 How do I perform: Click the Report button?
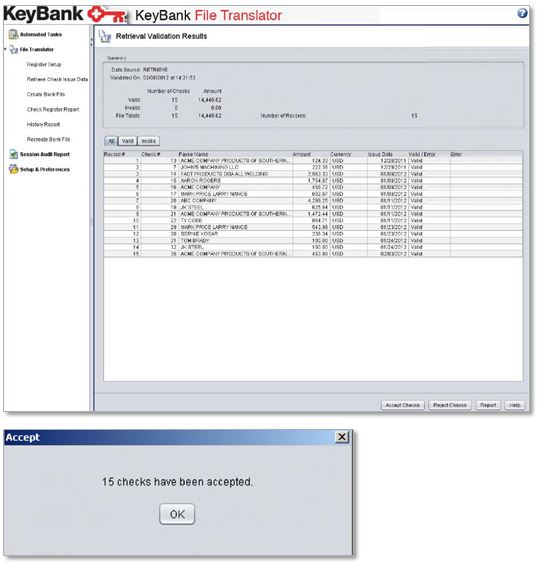click(488, 405)
